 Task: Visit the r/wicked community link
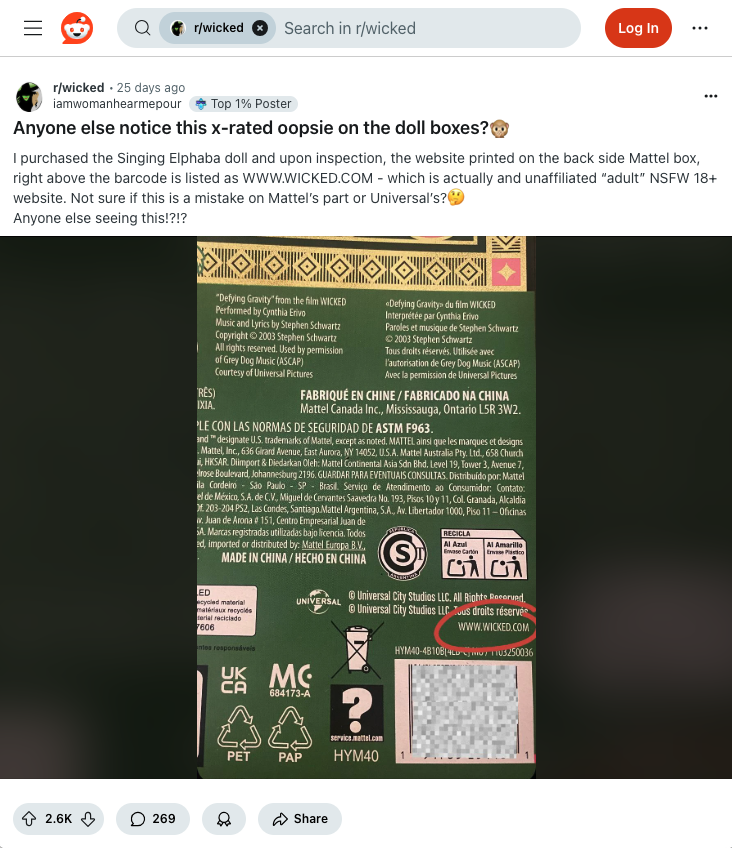tap(78, 88)
